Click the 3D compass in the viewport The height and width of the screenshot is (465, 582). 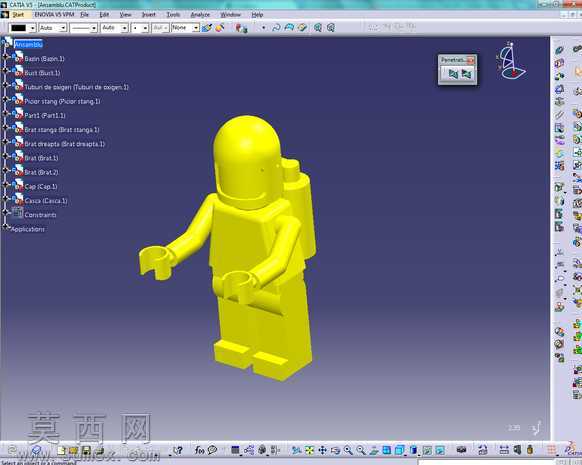tap(511, 60)
